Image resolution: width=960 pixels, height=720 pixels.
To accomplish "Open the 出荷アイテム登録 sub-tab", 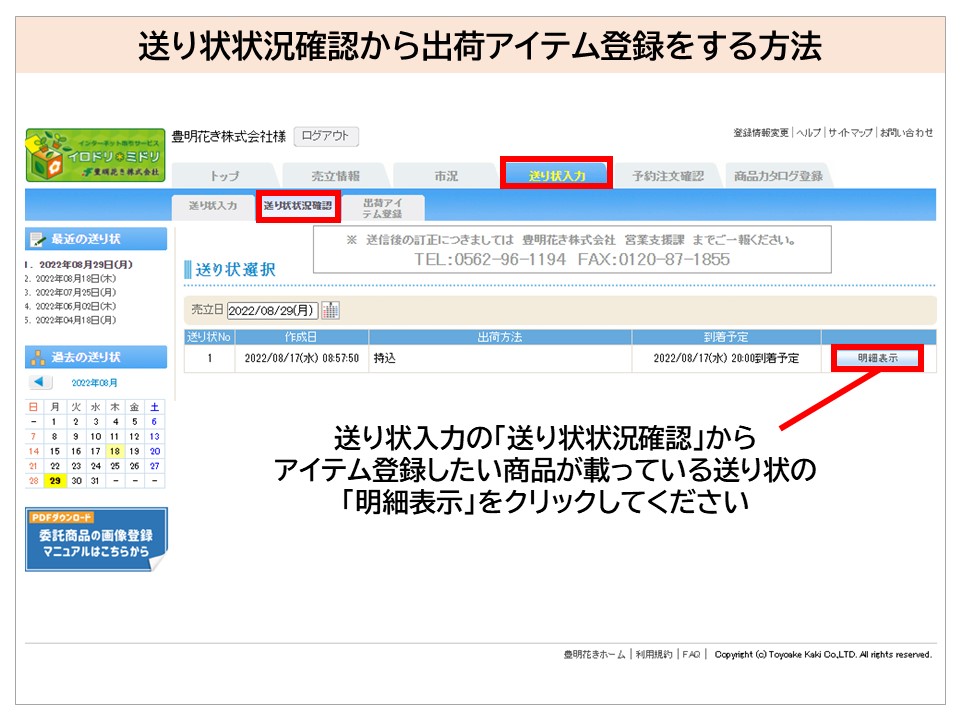I will click(382, 207).
